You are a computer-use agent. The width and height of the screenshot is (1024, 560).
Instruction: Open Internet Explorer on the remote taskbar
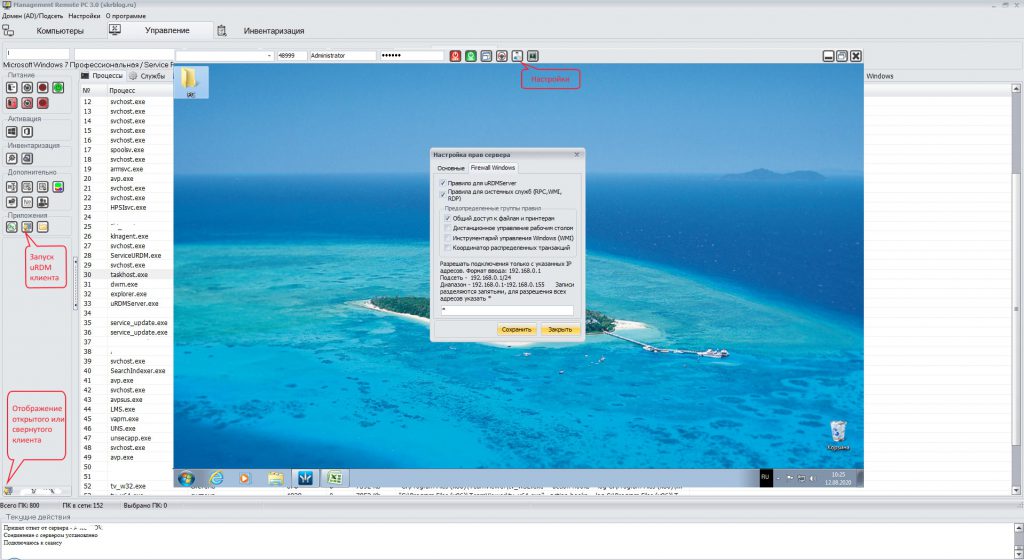coord(216,478)
